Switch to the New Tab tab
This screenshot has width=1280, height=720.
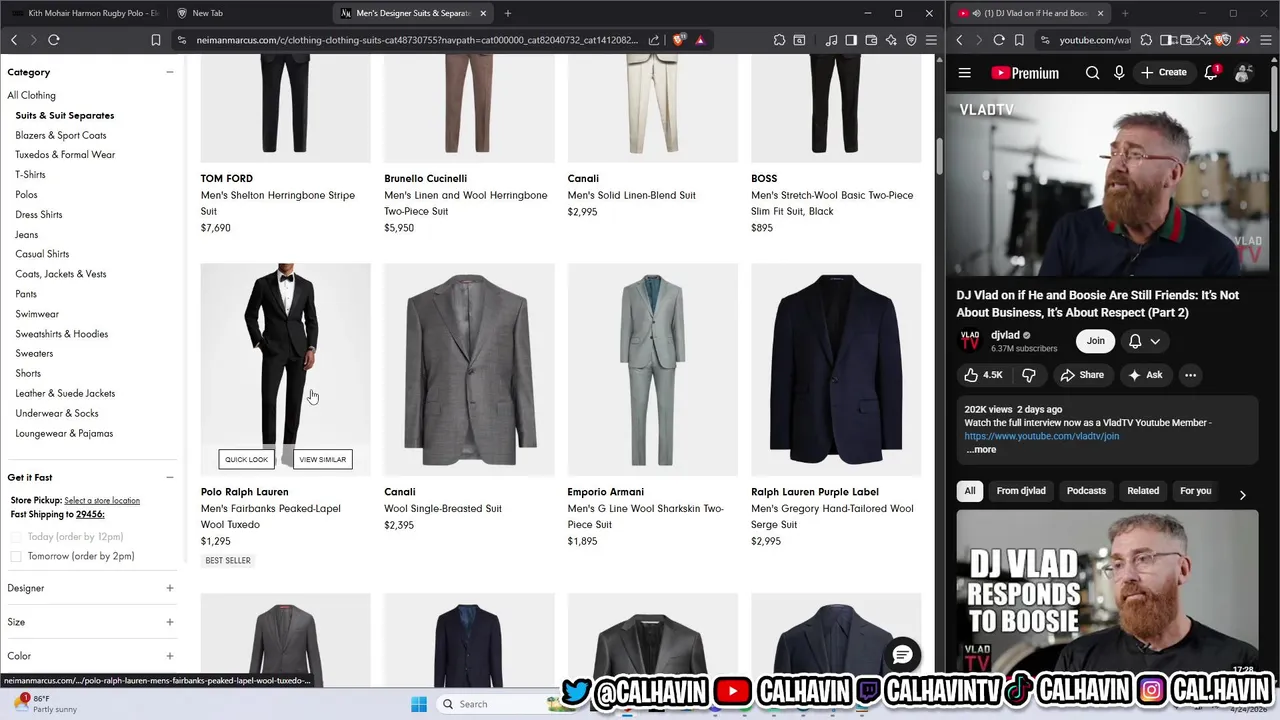point(207,13)
